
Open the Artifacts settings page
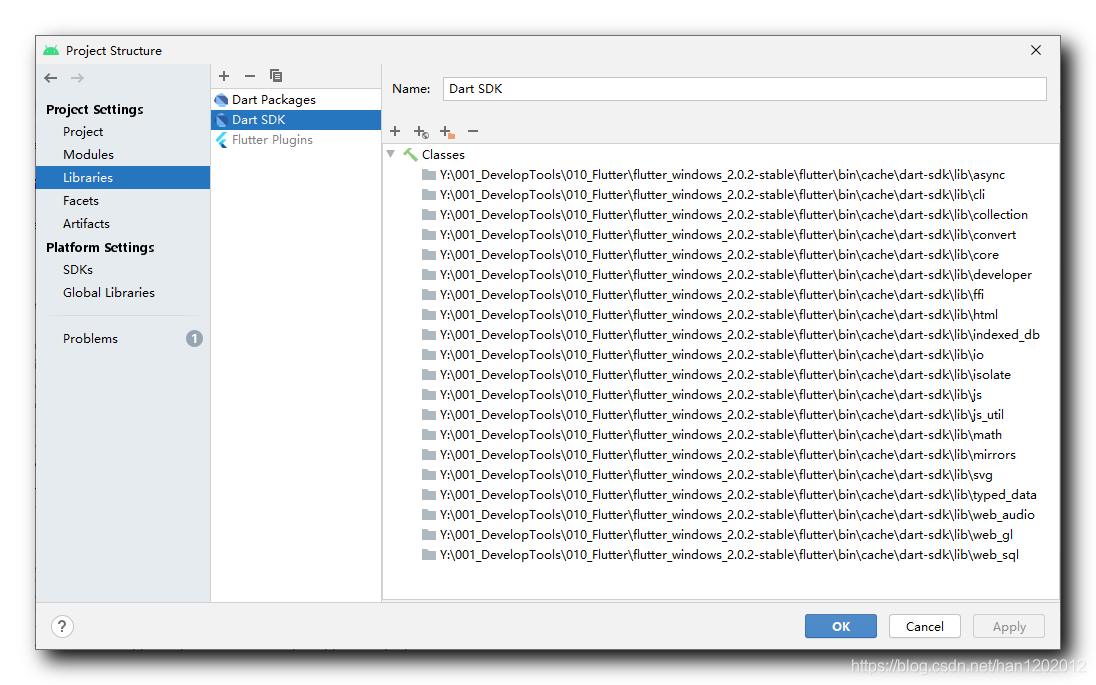pyautogui.click(x=86, y=224)
